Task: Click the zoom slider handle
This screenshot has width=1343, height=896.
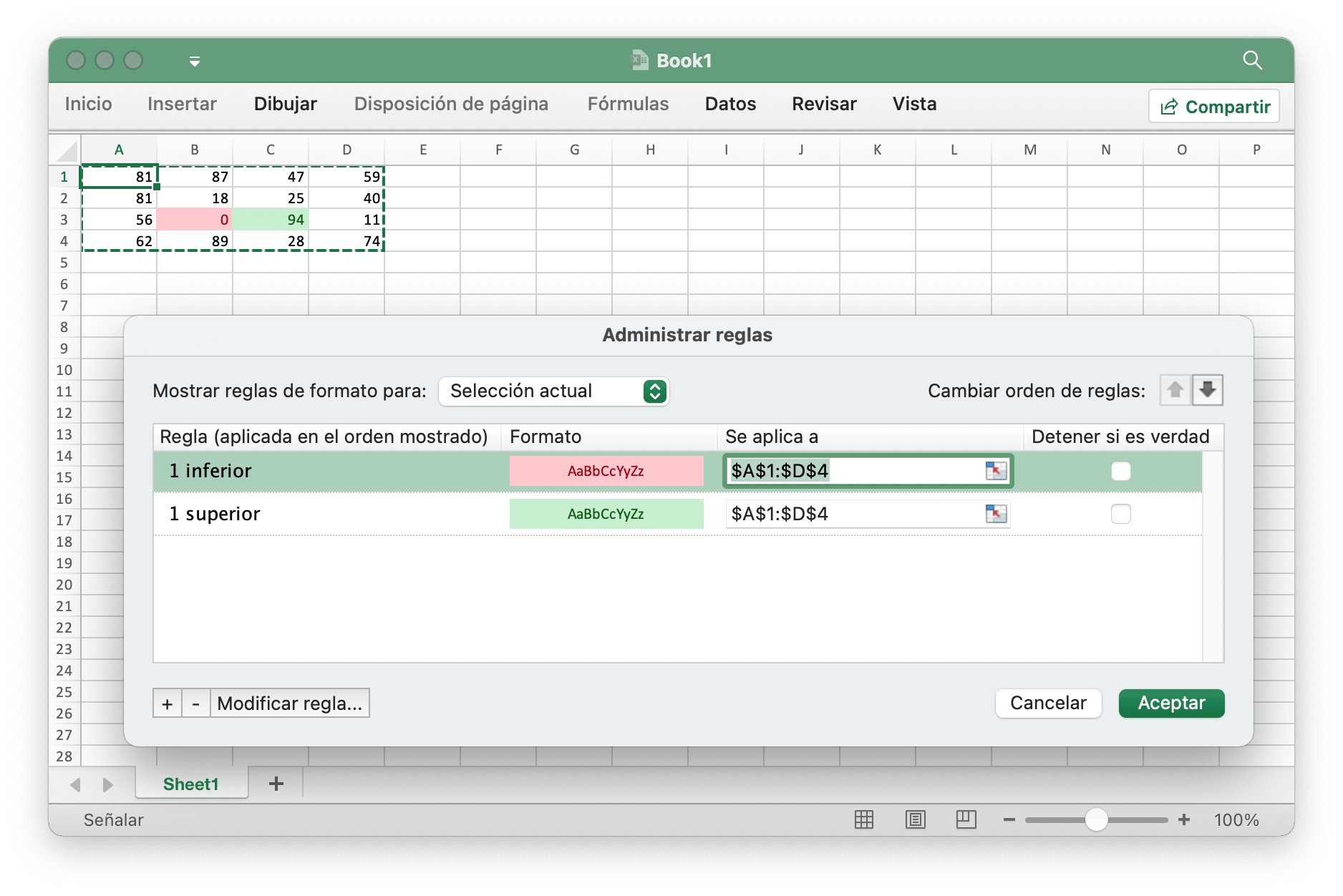Action: [x=1096, y=819]
